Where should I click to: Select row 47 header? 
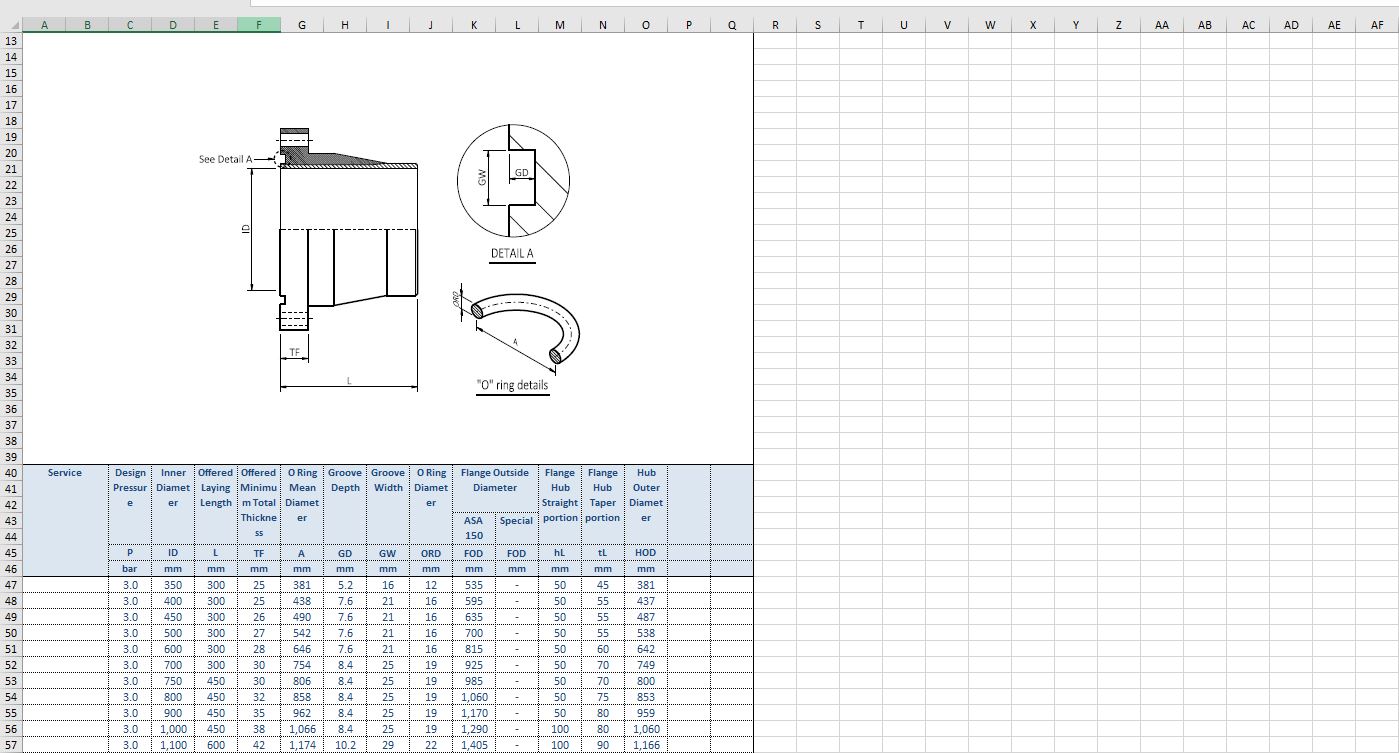pos(11,585)
